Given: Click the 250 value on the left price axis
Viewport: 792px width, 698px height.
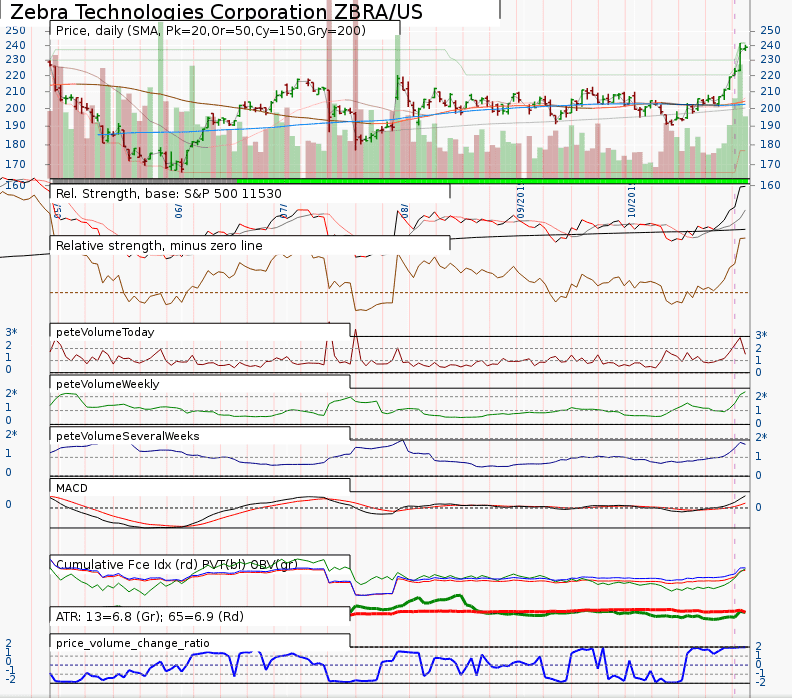Looking at the screenshot, I should (15, 30).
